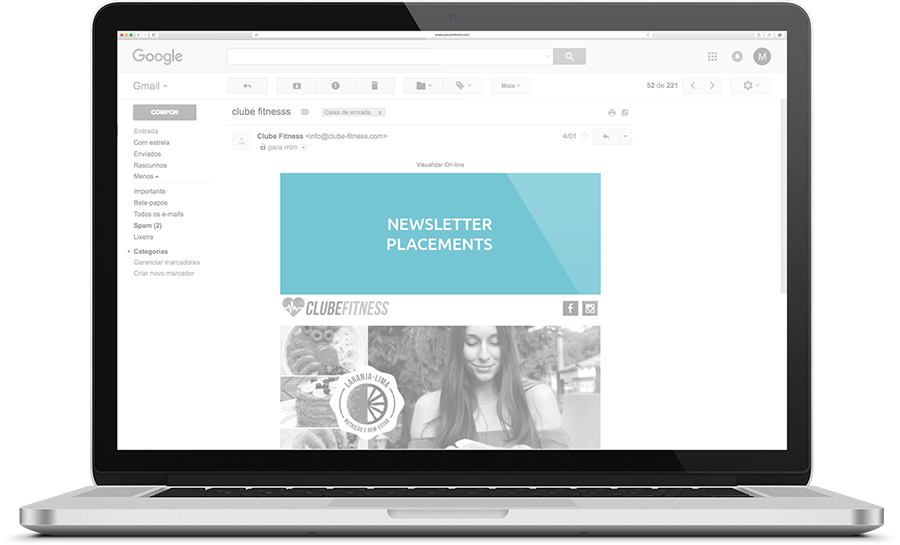Open the Move to folder menu

424,86
